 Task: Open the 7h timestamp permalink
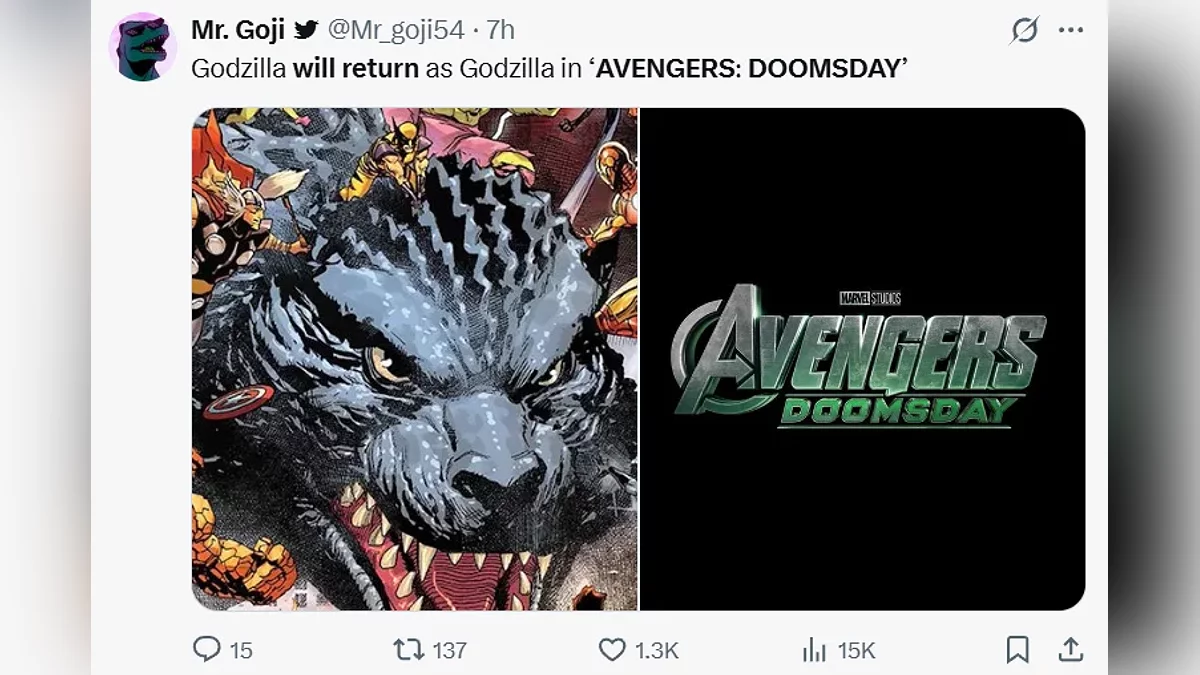pos(501,30)
